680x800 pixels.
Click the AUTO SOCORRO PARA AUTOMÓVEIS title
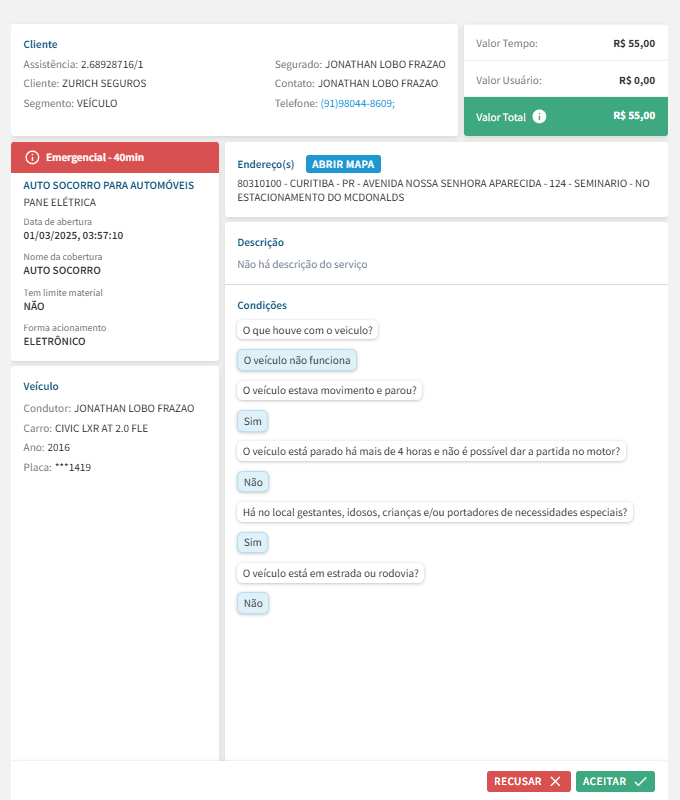click(x=108, y=185)
